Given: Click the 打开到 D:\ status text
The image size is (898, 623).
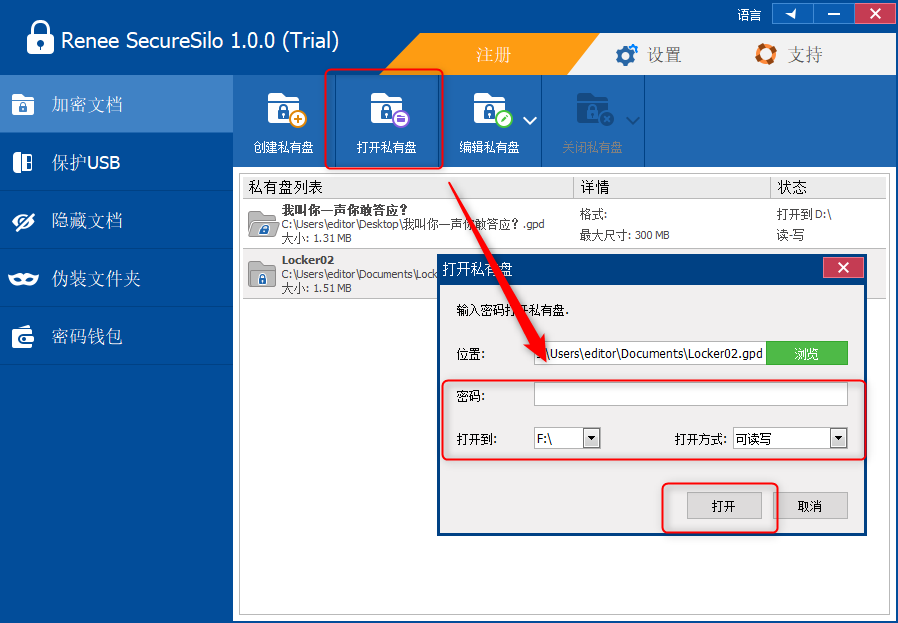Looking at the screenshot, I should pos(804,215).
